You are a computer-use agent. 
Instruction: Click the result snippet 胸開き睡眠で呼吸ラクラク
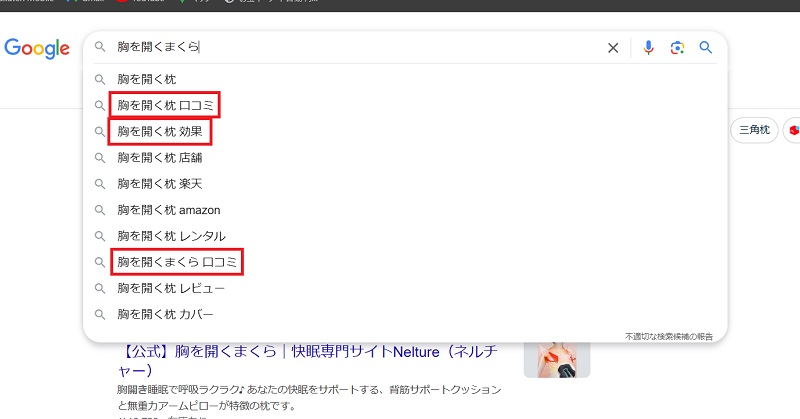(x=309, y=398)
